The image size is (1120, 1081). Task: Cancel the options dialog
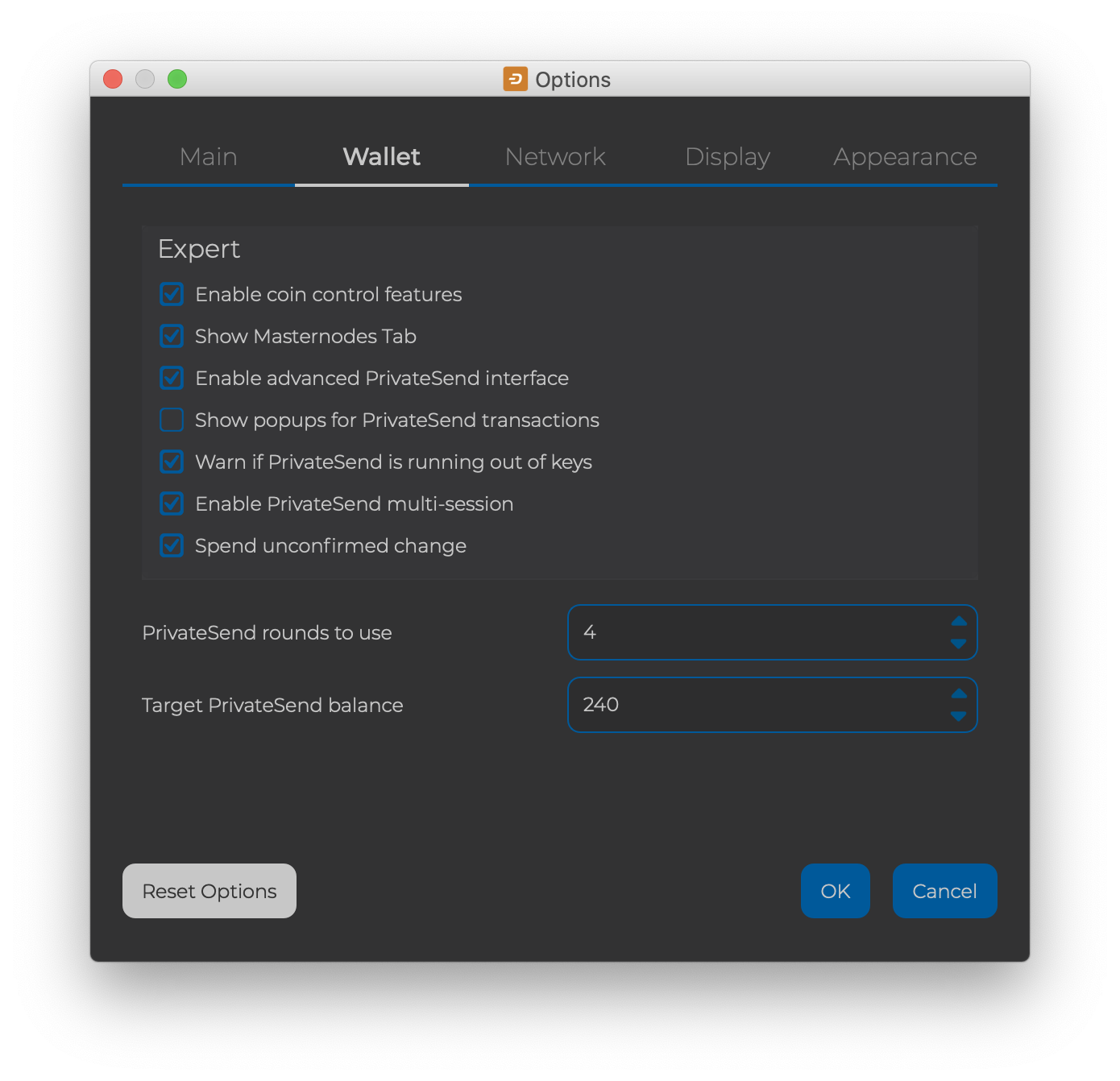(945, 891)
